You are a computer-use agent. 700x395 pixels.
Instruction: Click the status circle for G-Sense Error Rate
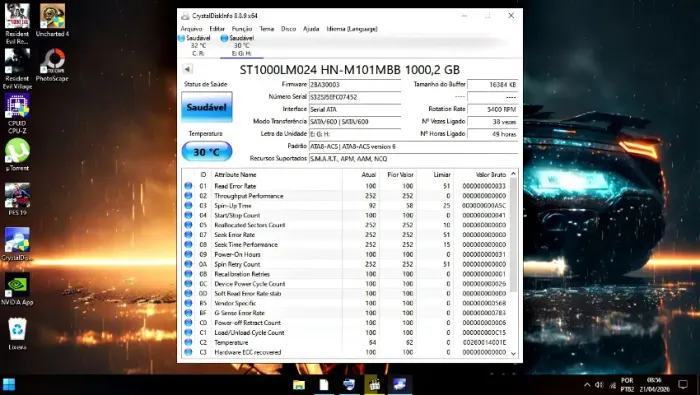click(188, 313)
